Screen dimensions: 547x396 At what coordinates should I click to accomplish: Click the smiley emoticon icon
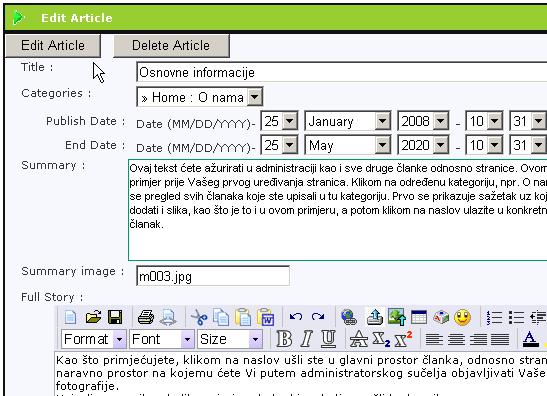coord(463,317)
